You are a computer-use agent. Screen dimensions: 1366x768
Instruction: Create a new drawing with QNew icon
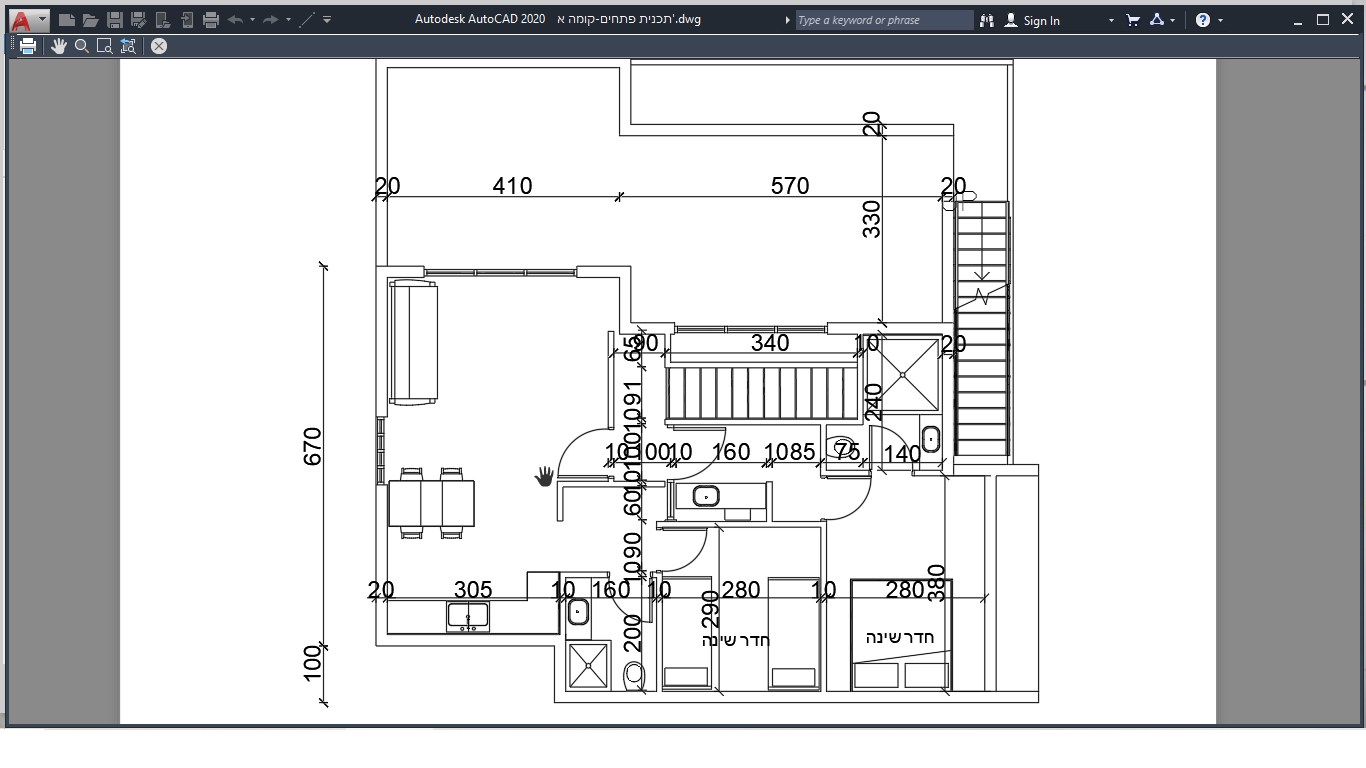tap(66, 20)
